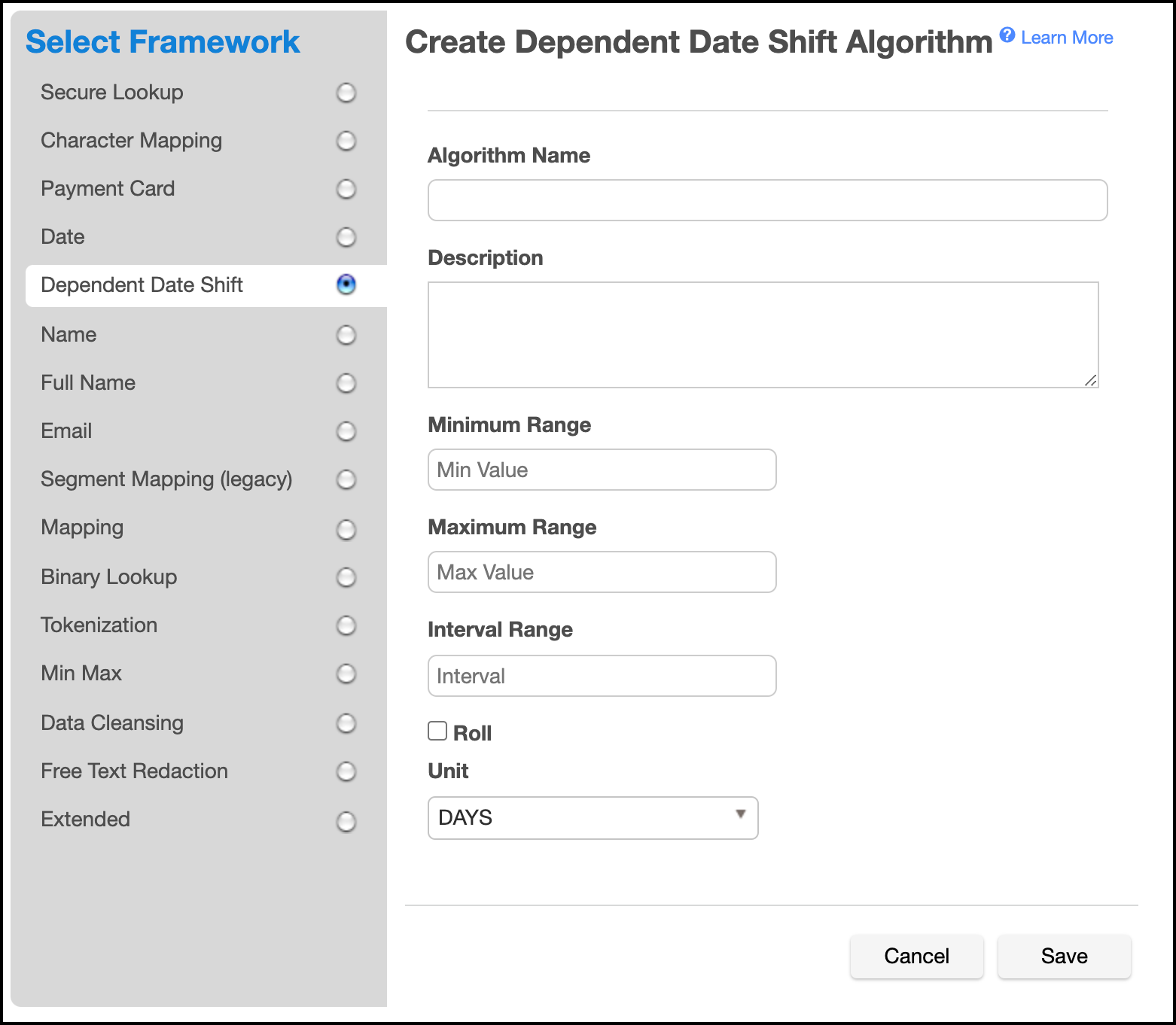The image size is (1176, 1025).
Task: Choose Free Text Redaction framework
Action: [x=346, y=771]
